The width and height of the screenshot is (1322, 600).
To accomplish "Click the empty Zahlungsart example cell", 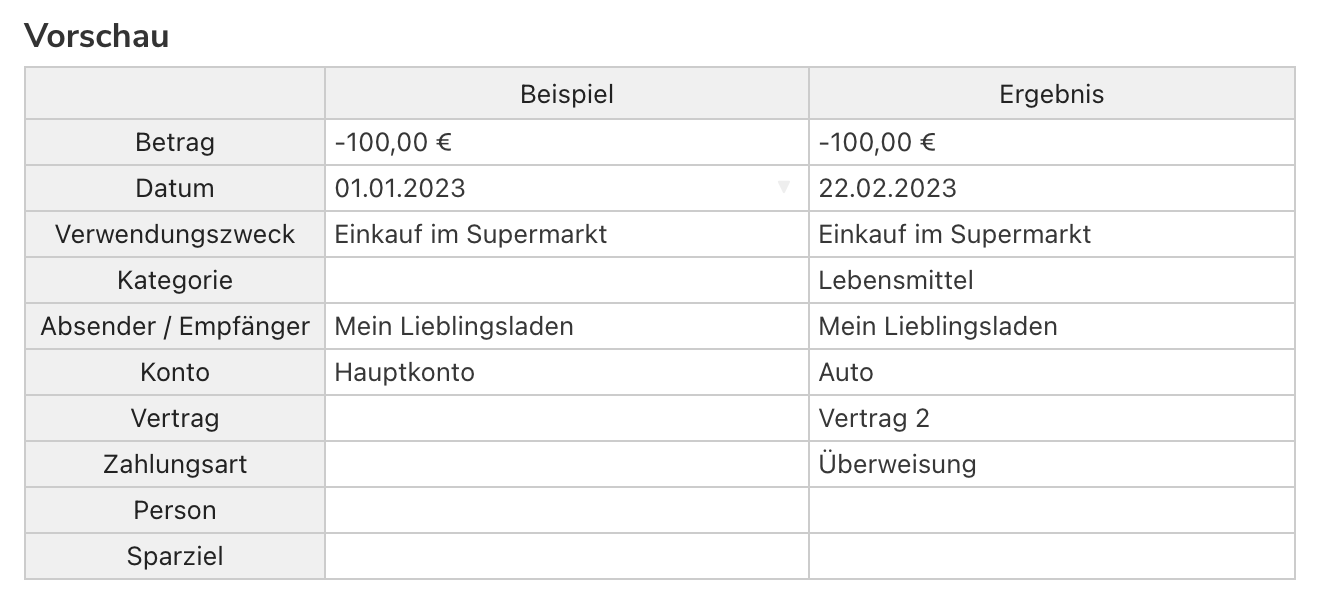I will coord(566,464).
